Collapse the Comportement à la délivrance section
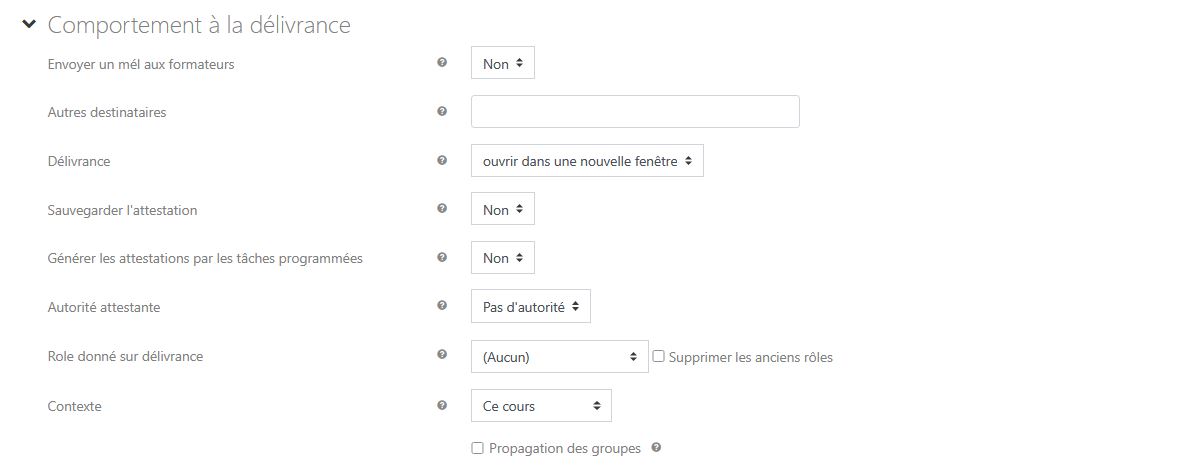This screenshot has width=1201, height=473. coord(29,24)
